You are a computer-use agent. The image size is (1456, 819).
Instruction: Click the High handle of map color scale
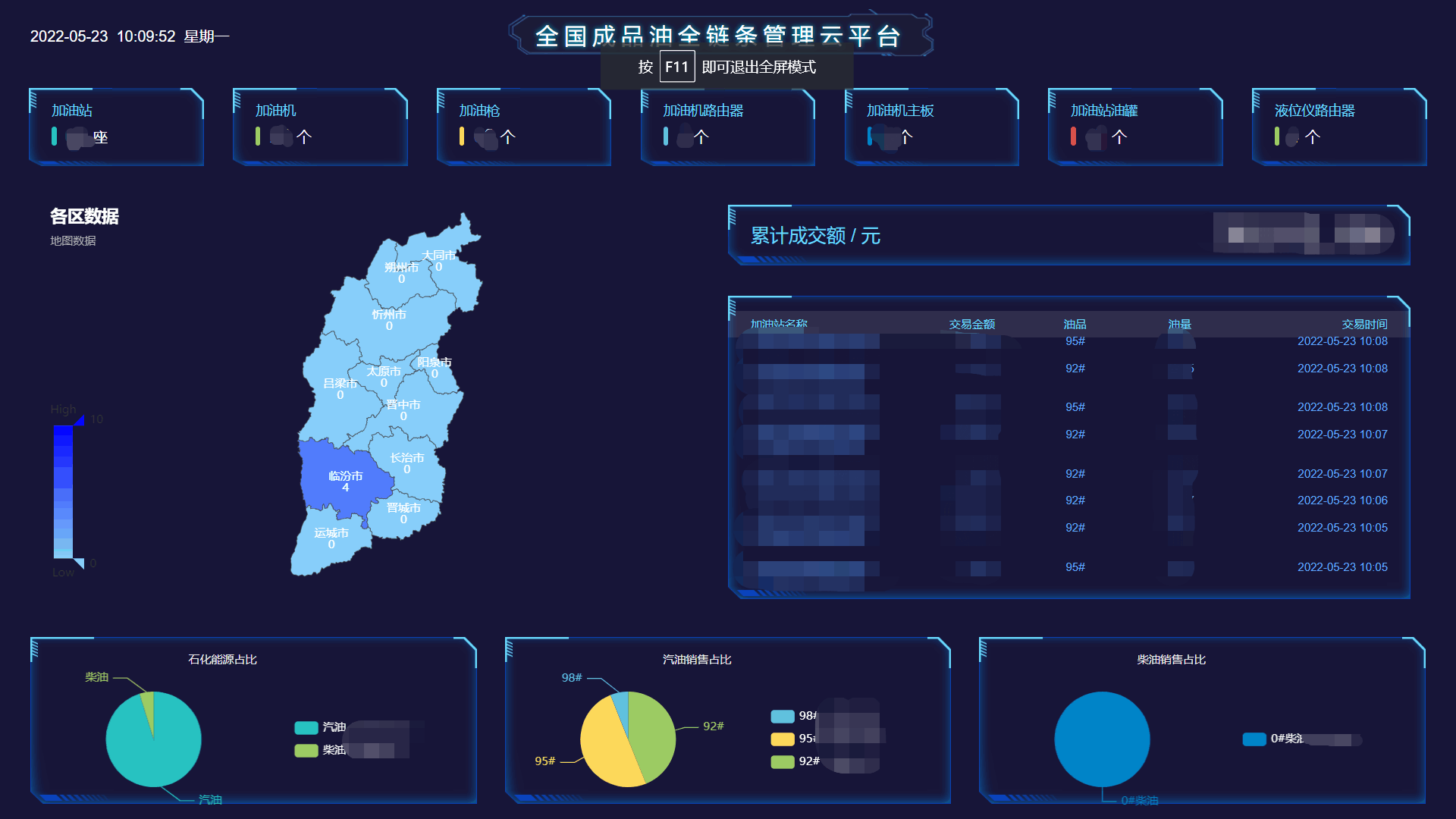click(79, 420)
